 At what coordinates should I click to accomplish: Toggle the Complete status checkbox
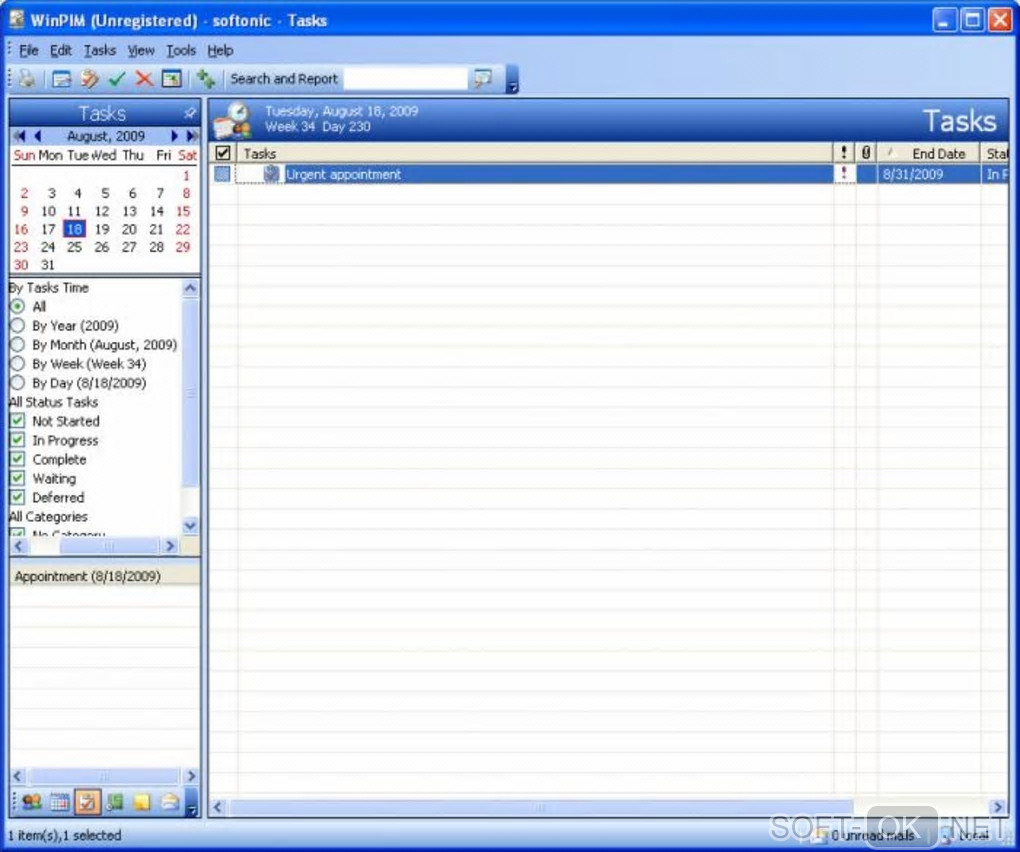18,459
